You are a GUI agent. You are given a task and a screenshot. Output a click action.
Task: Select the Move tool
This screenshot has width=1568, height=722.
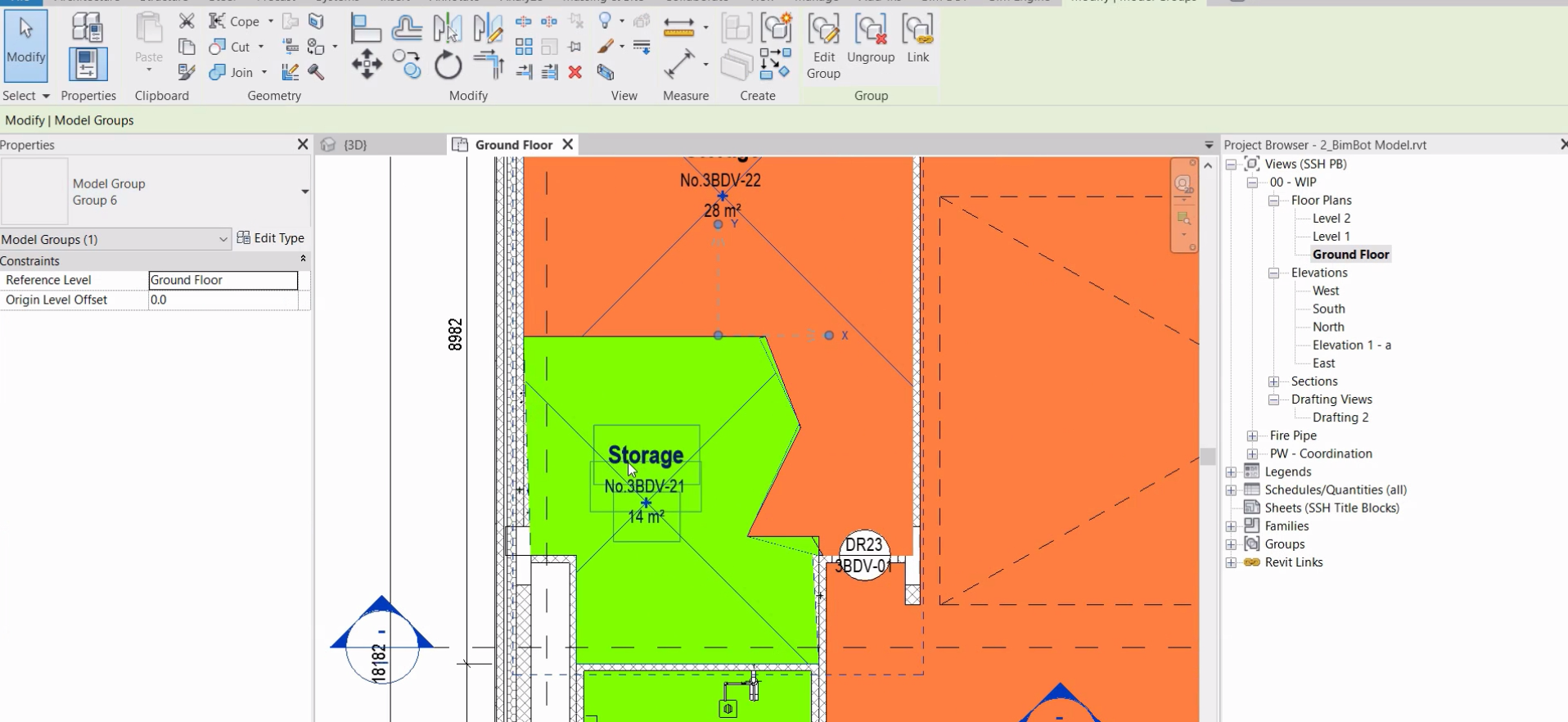tap(367, 65)
